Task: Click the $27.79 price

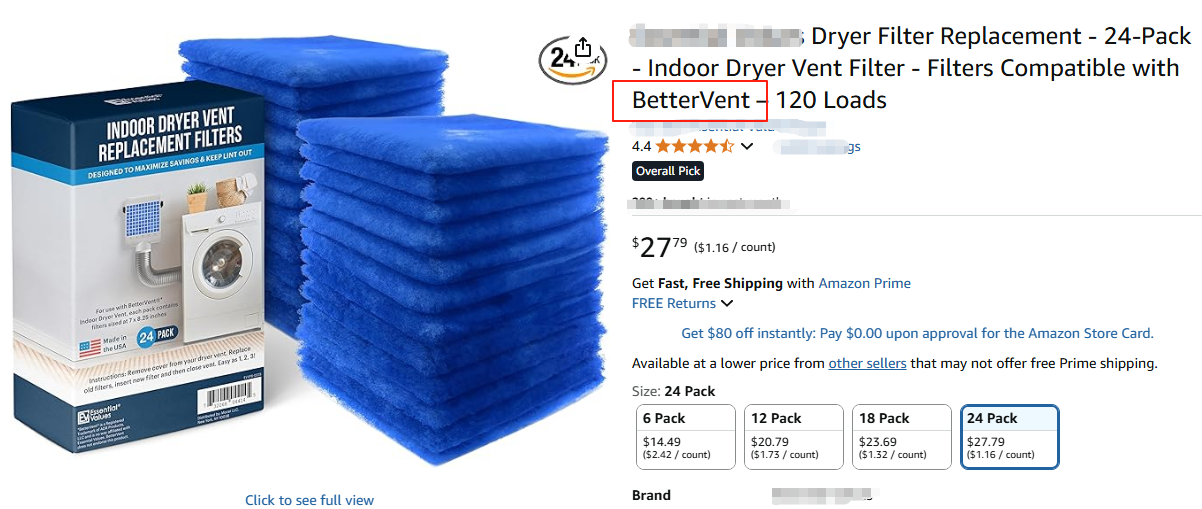Action: [x=660, y=247]
